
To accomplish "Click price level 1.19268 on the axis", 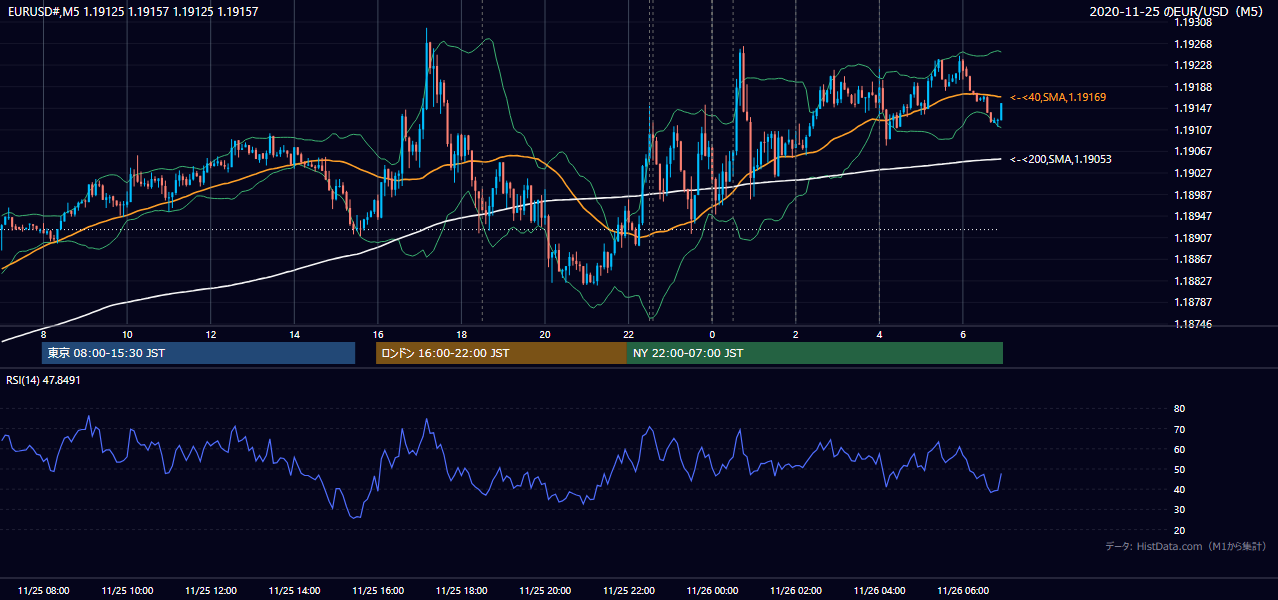I will click(1194, 44).
